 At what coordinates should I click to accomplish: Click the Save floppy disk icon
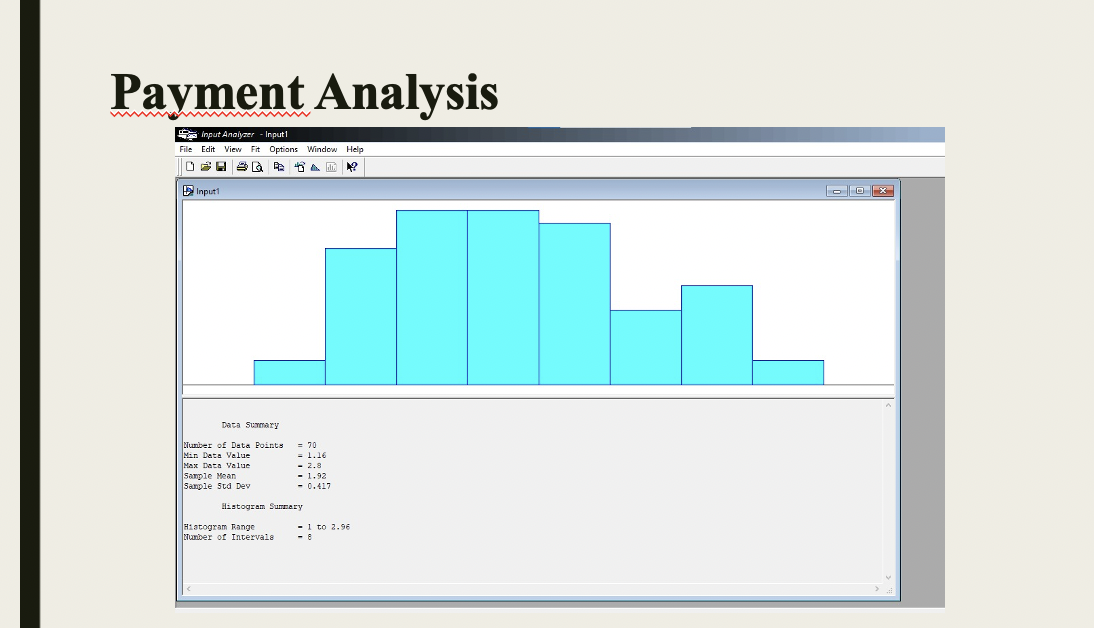pyautogui.click(x=221, y=167)
